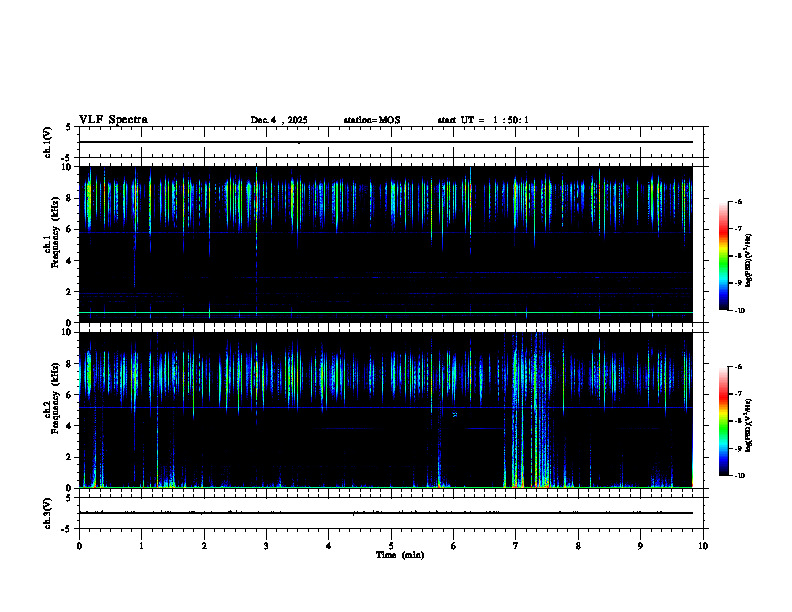Click the blue line near 6 kHz in ch.1

coord(386,233)
